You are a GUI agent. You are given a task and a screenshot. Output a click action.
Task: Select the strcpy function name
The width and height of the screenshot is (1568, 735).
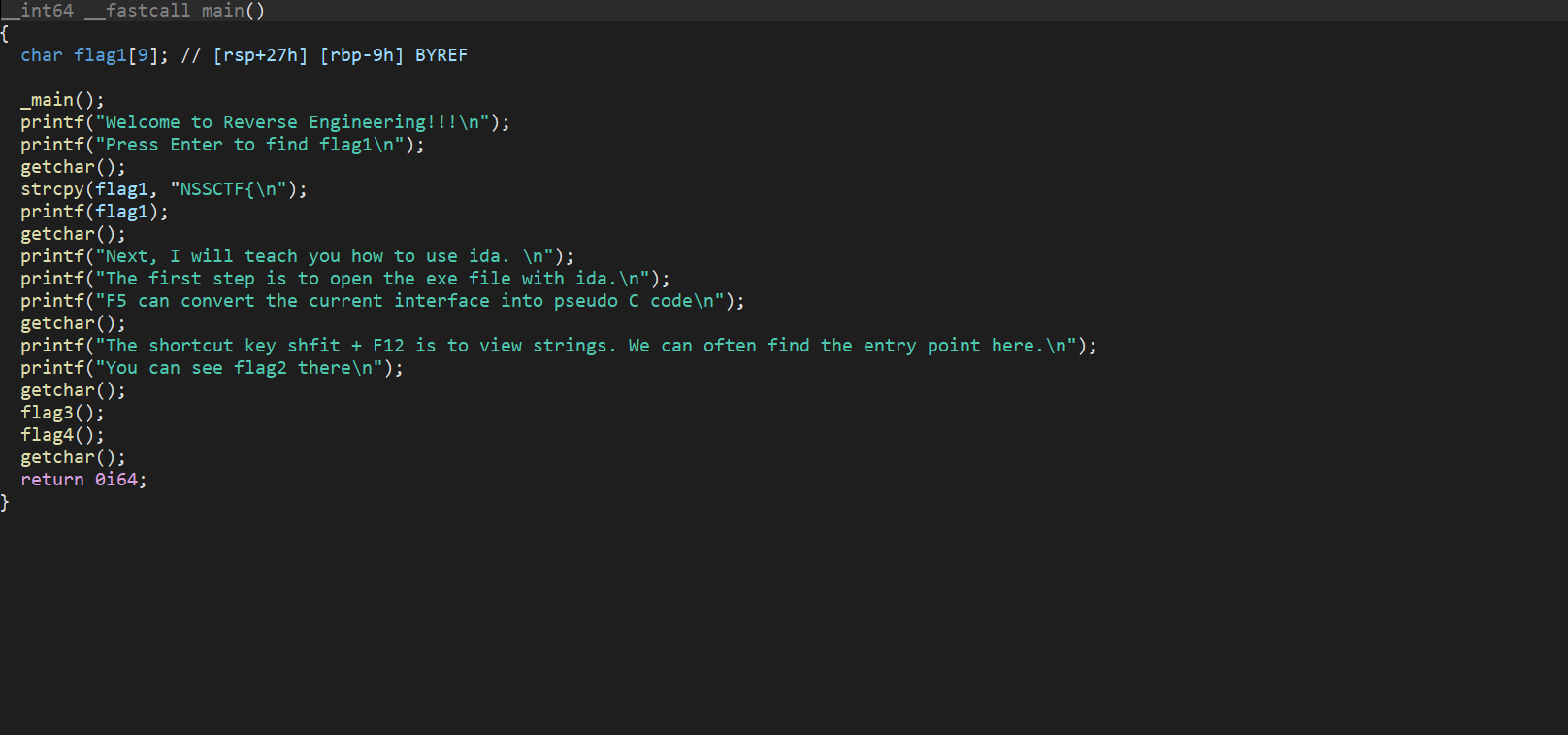tap(52, 189)
